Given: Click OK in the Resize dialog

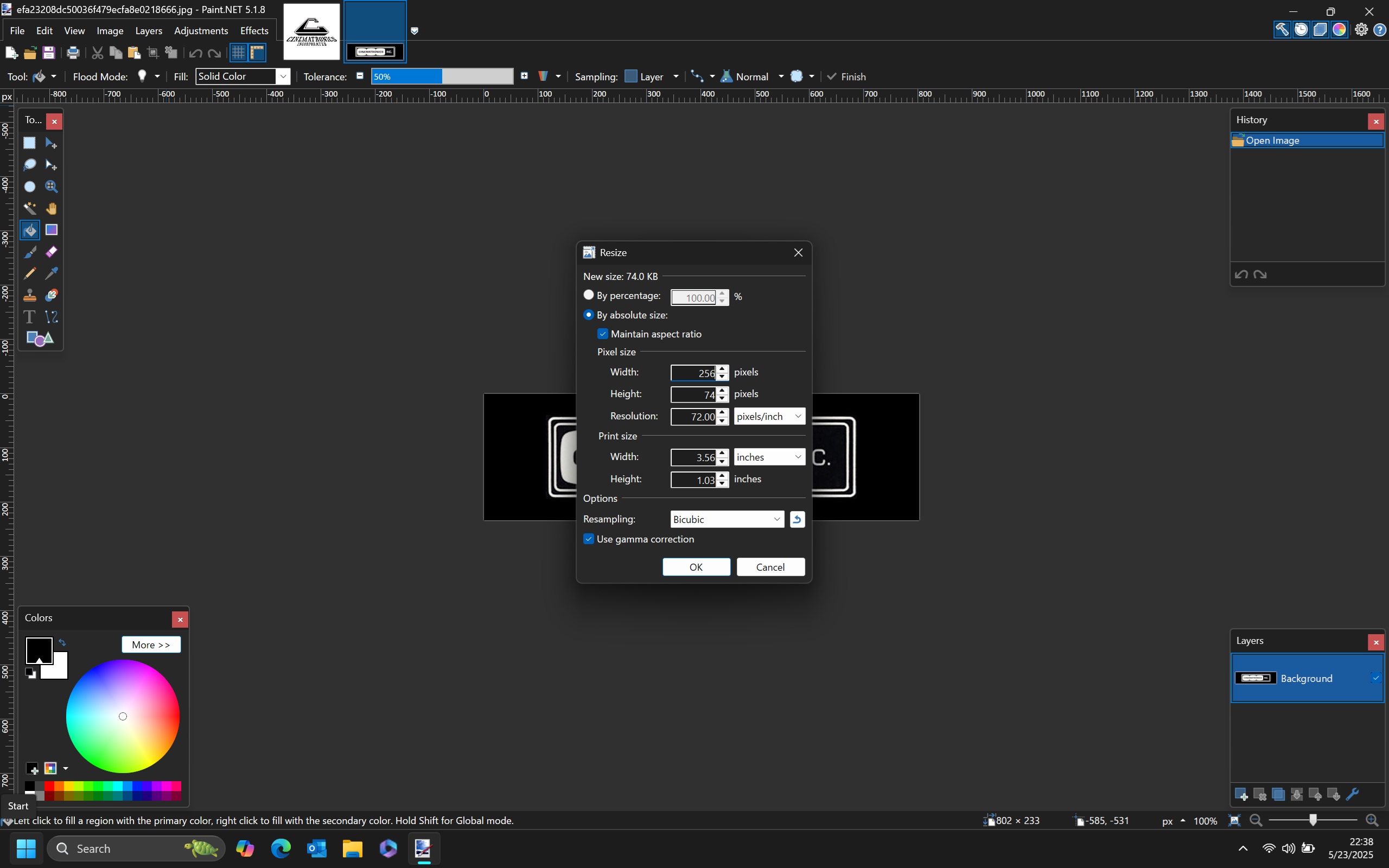Looking at the screenshot, I should pyautogui.click(x=696, y=567).
